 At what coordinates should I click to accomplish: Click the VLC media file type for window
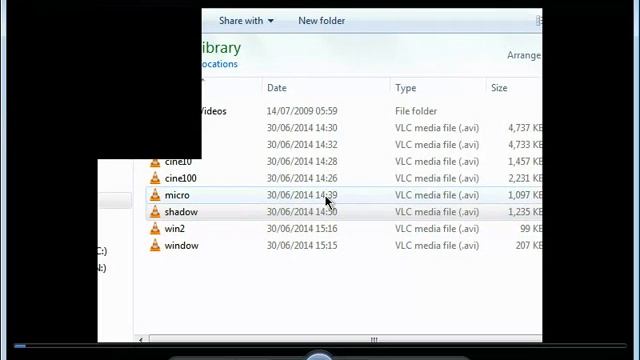(x=437, y=246)
